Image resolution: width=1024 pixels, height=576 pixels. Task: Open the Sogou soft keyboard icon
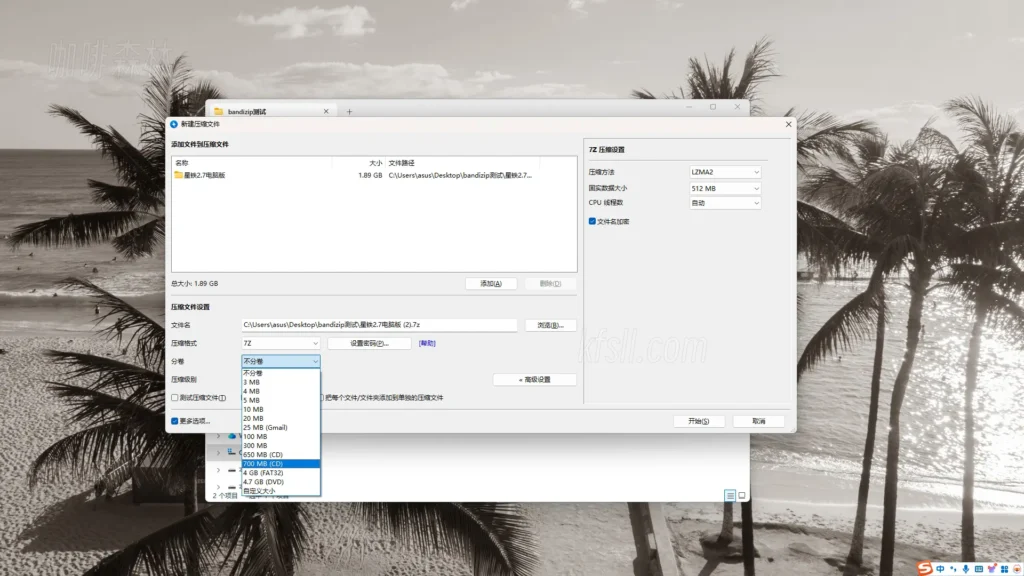[979, 568]
